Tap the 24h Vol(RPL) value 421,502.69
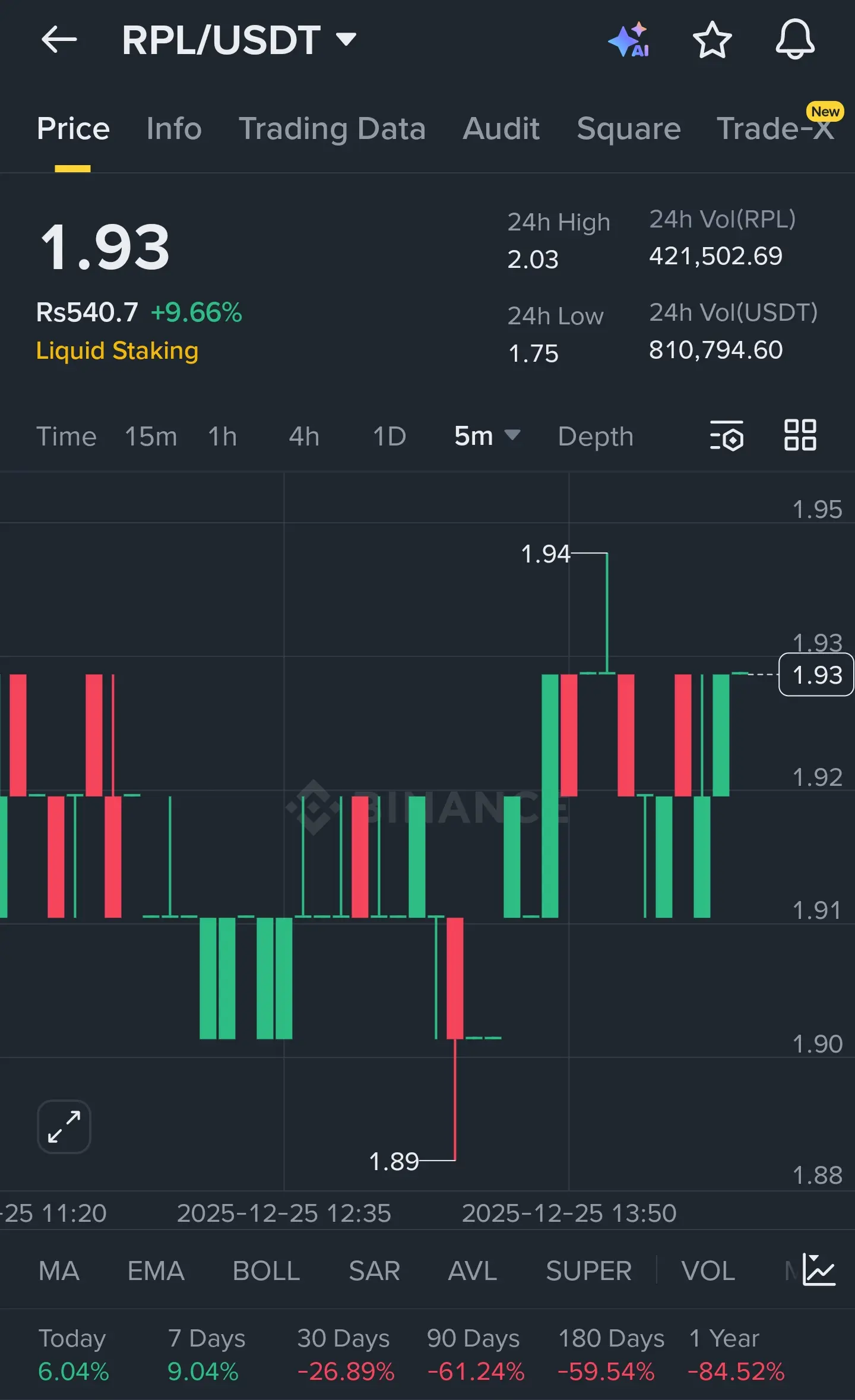 715,256
